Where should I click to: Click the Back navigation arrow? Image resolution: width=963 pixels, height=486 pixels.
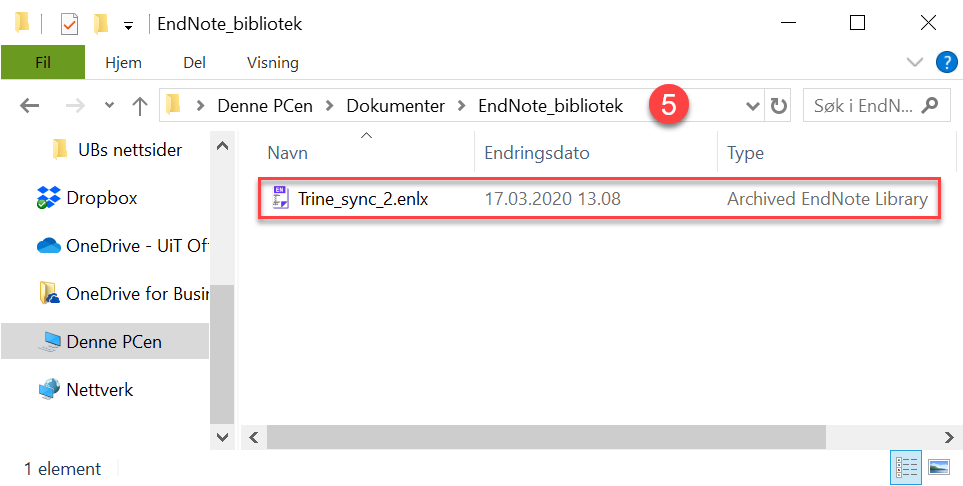[x=29, y=105]
